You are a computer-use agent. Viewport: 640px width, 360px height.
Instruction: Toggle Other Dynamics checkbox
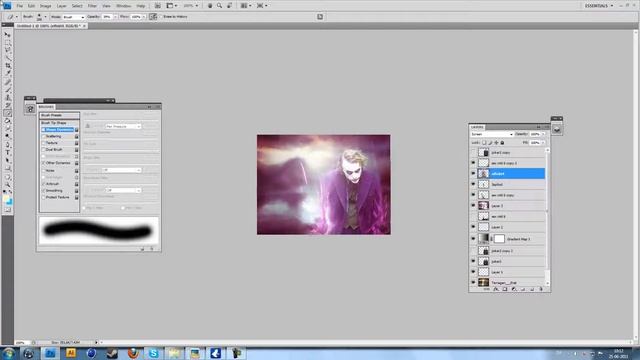tap(44, 163)
